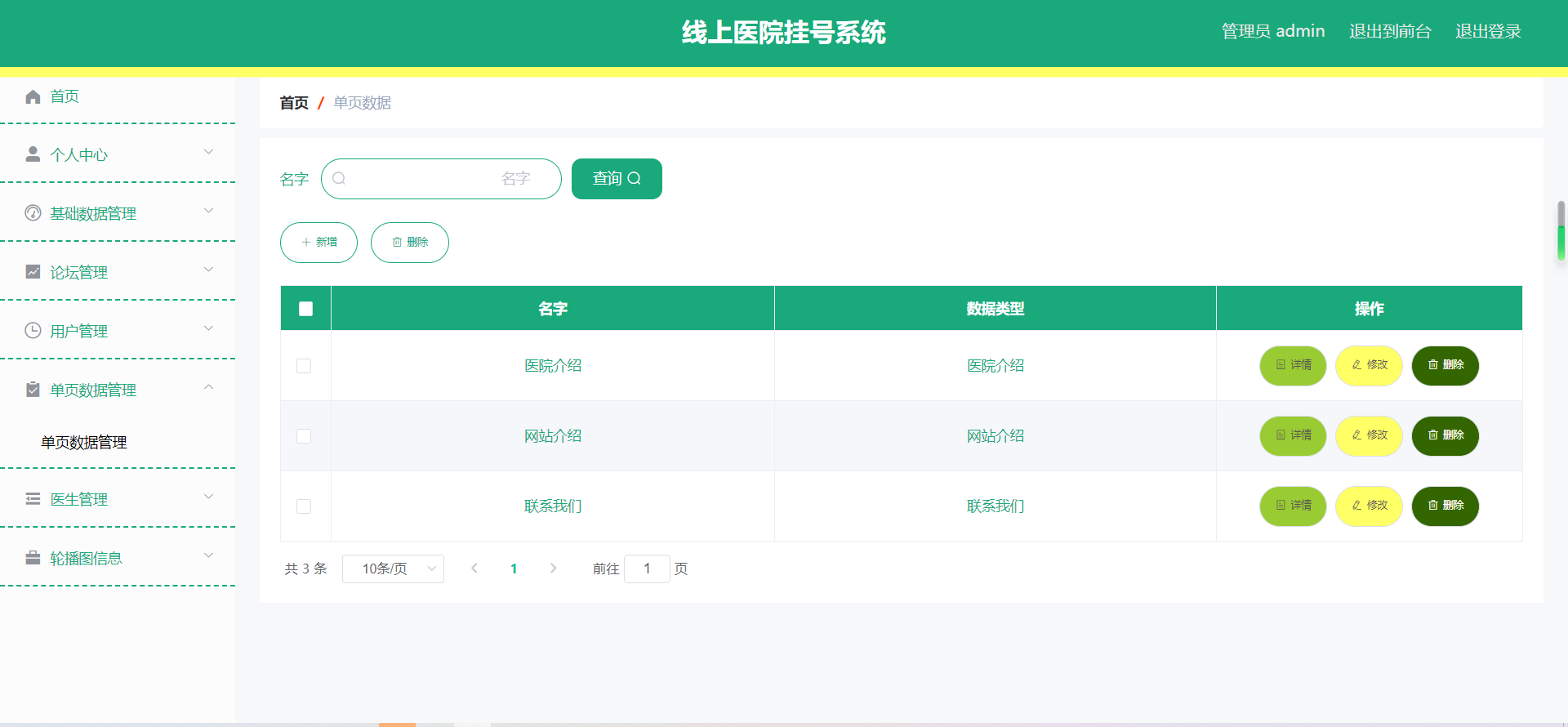The height and width of the screenshot is (727, 1568).
Task: Tick the checkbox for the 医院介绍 row
Action: pos(304,366)
